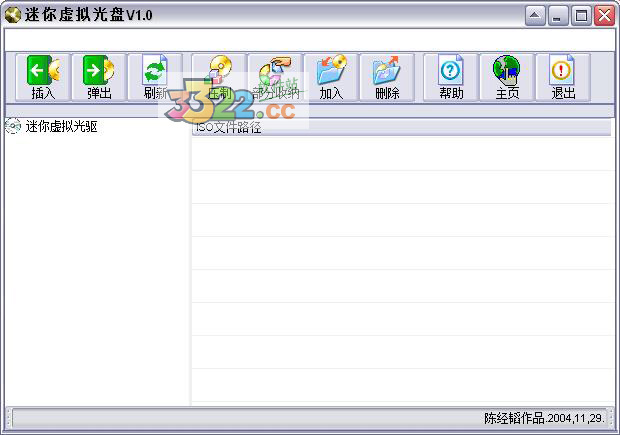Click the 加入 (Add) folder icon

coord(331,78)
